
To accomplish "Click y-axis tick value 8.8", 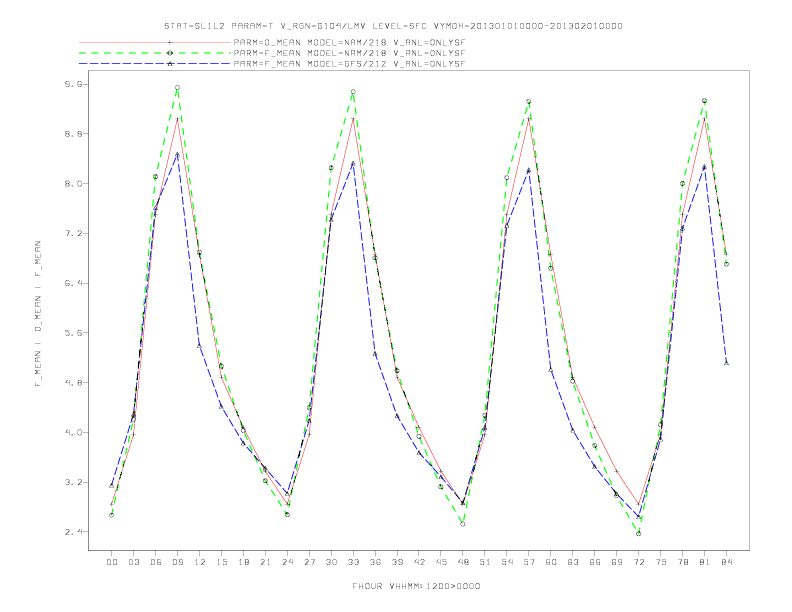I will pos(72,134).
